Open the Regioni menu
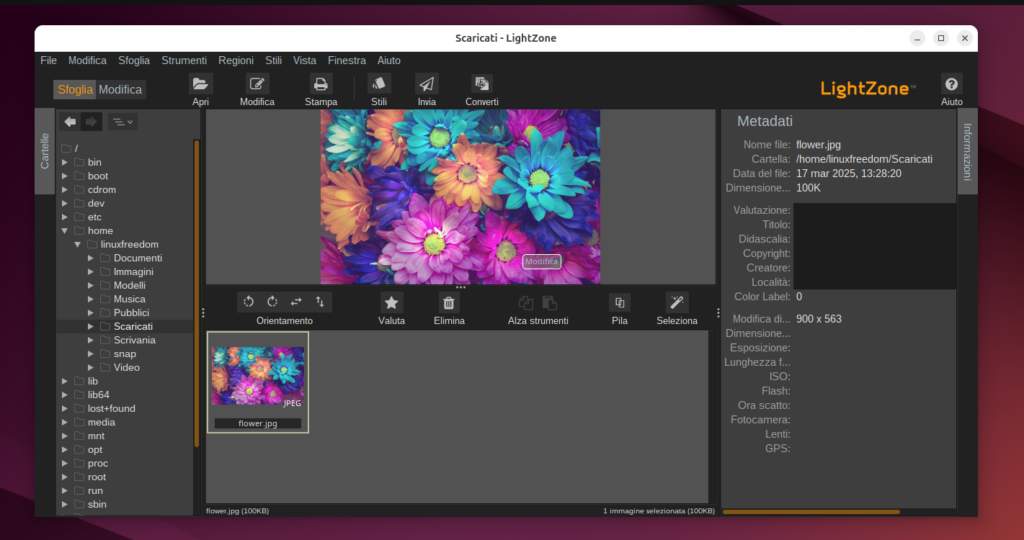The image size is (1024, 540). [x=236, y=61]
